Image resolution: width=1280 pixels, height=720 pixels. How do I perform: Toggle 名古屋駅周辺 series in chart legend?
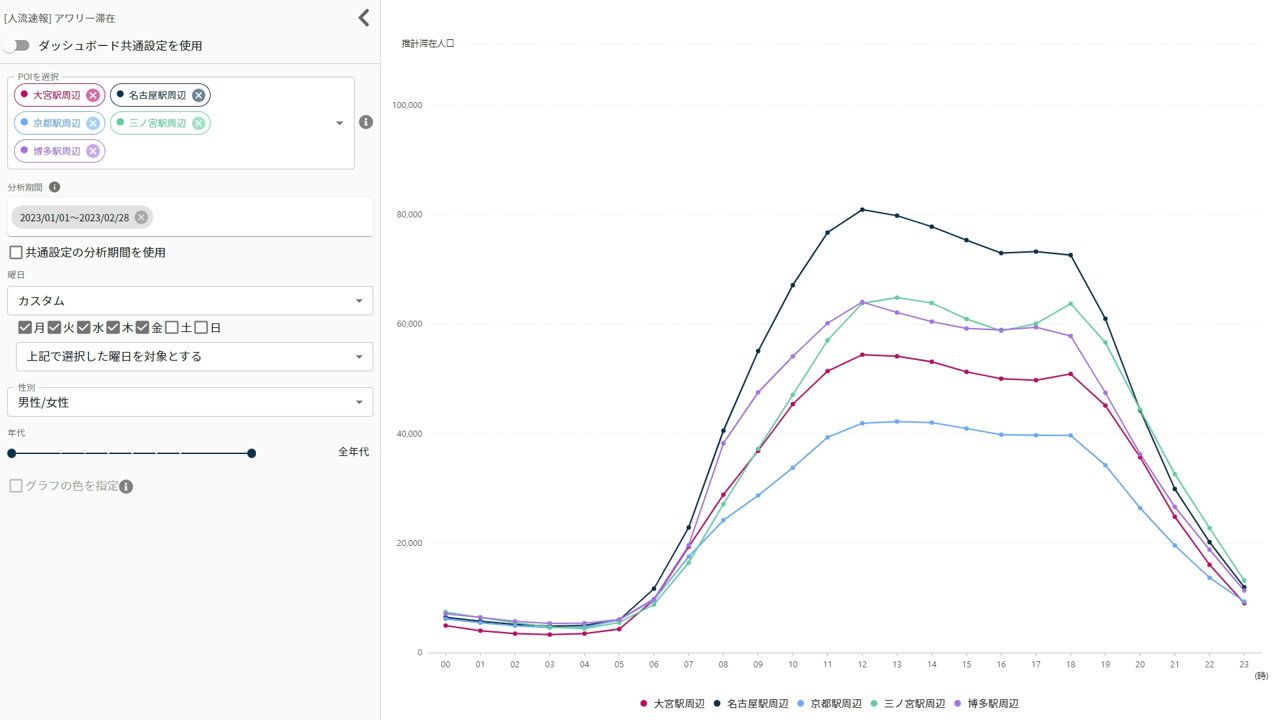750,704
